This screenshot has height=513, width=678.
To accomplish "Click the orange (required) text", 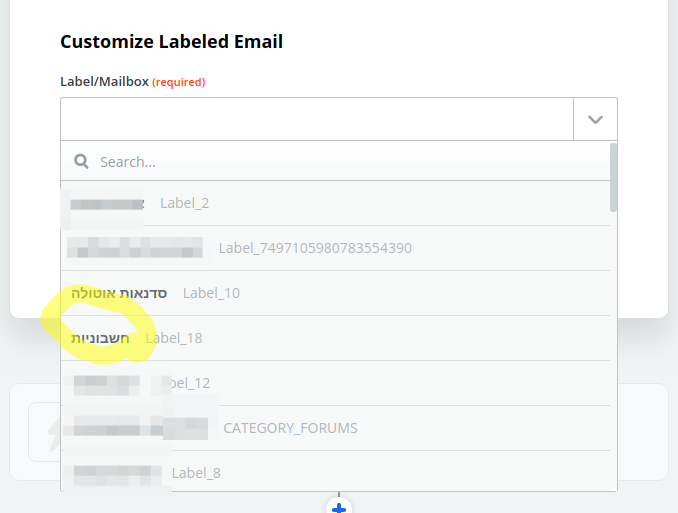I will [x=179, y=82].
